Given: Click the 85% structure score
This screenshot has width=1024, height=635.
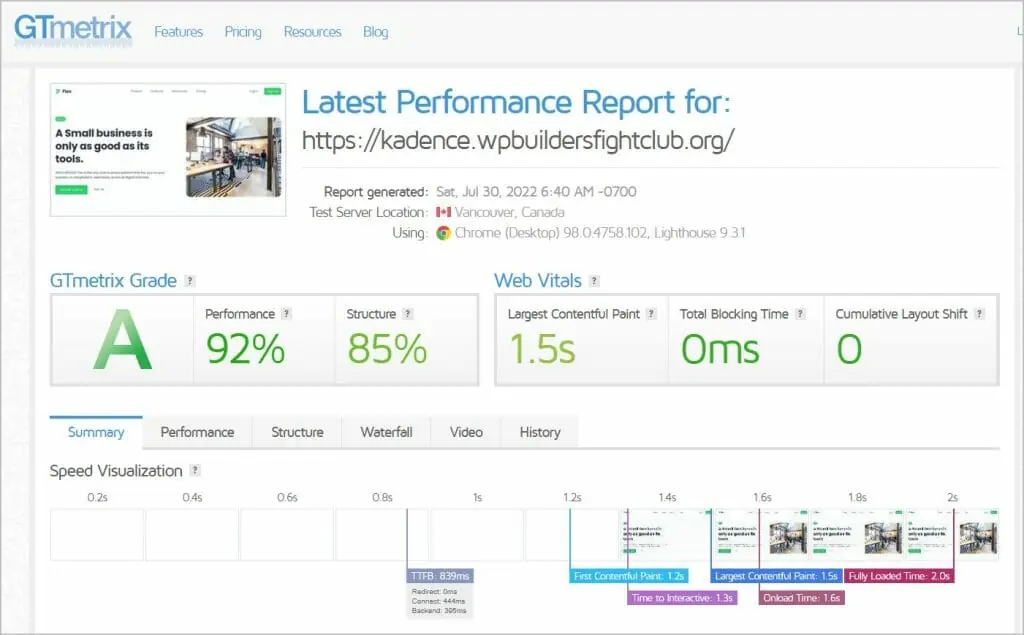Looking at the screenshot, I should [387, 349].
